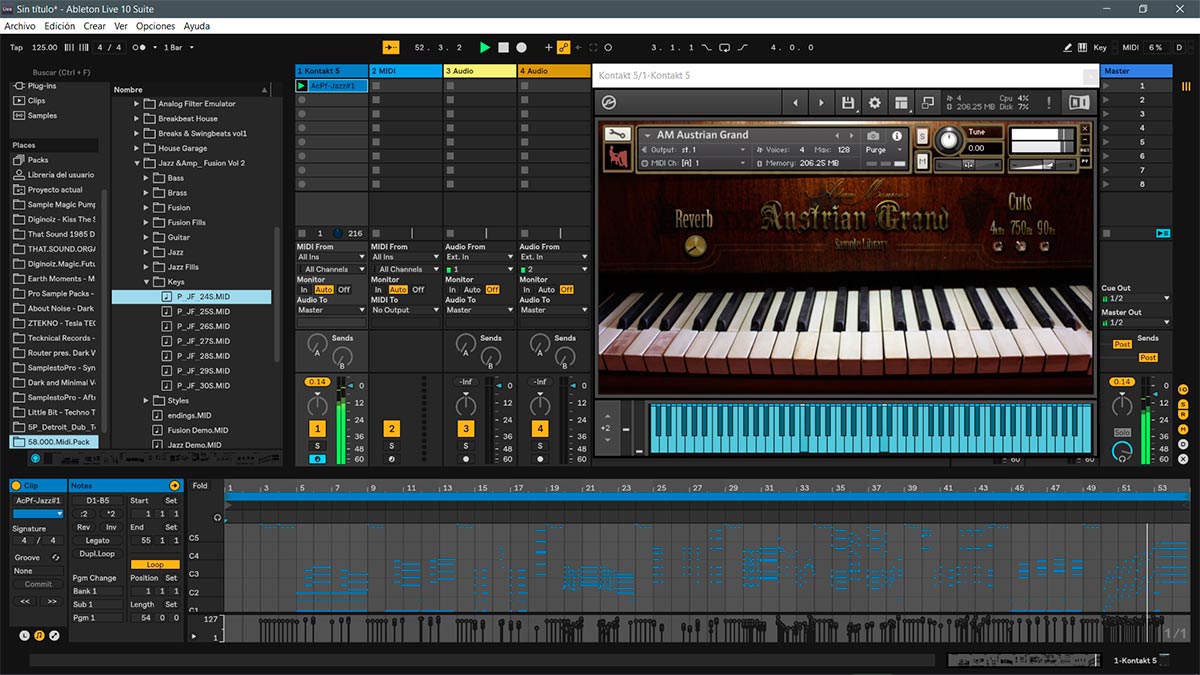Show Envelopes box icon
This screenshot has width=1200, height=675.
pos(54,635)
